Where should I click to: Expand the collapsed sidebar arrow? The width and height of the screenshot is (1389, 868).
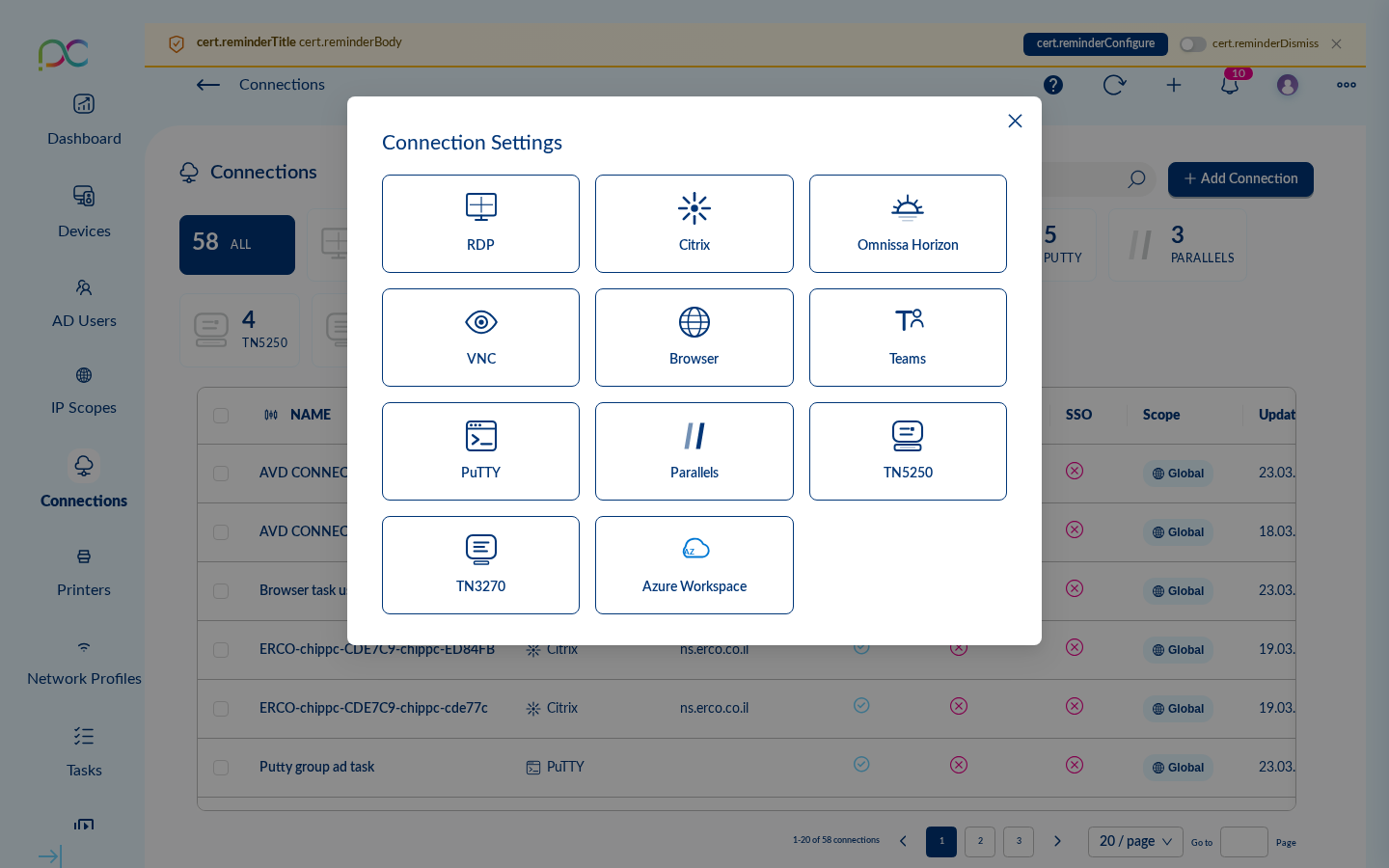coord(49,855)
